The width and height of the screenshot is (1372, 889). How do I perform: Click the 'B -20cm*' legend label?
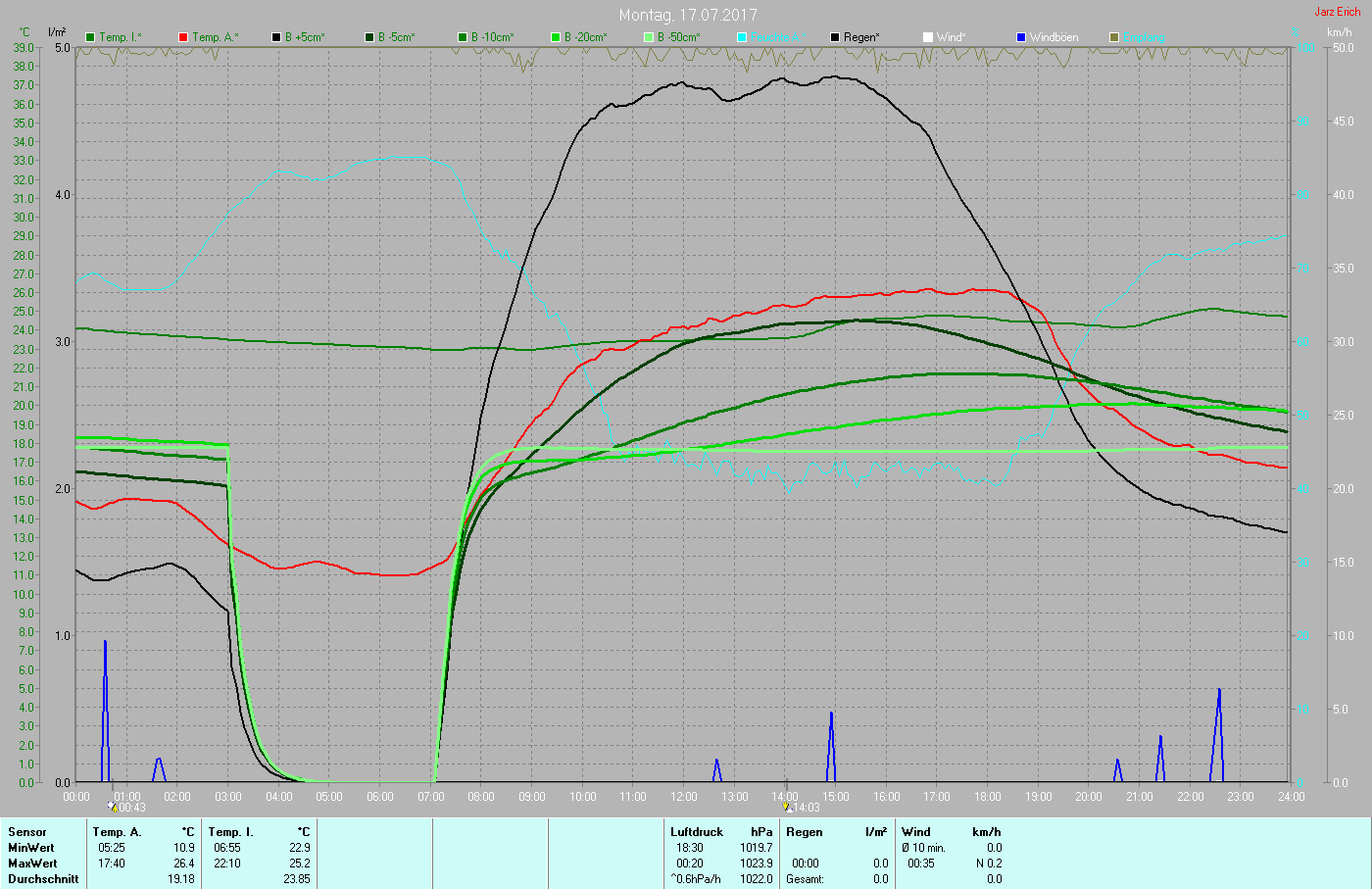point(585,37)
